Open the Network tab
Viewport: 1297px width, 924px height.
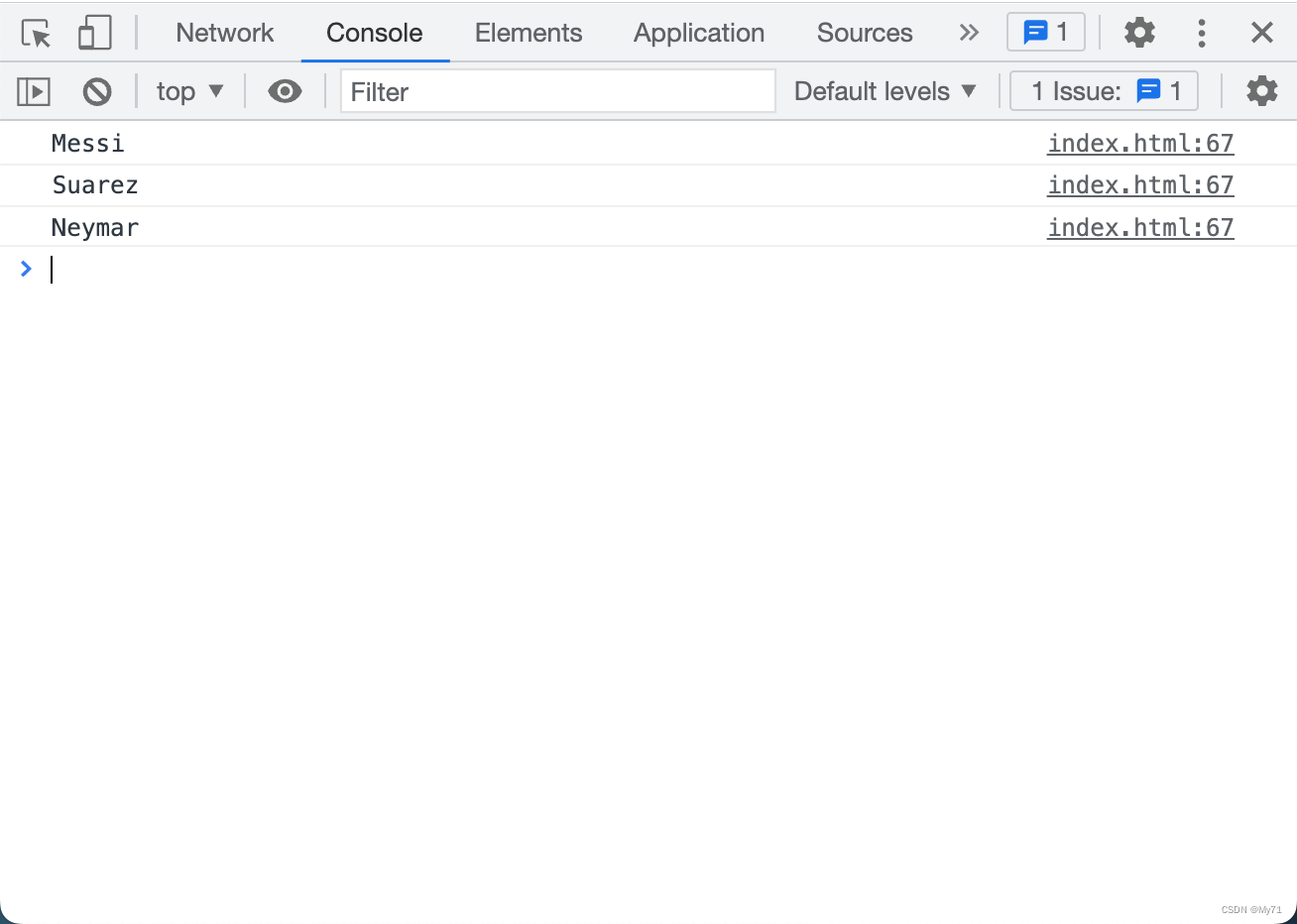(x=224, y=33)
